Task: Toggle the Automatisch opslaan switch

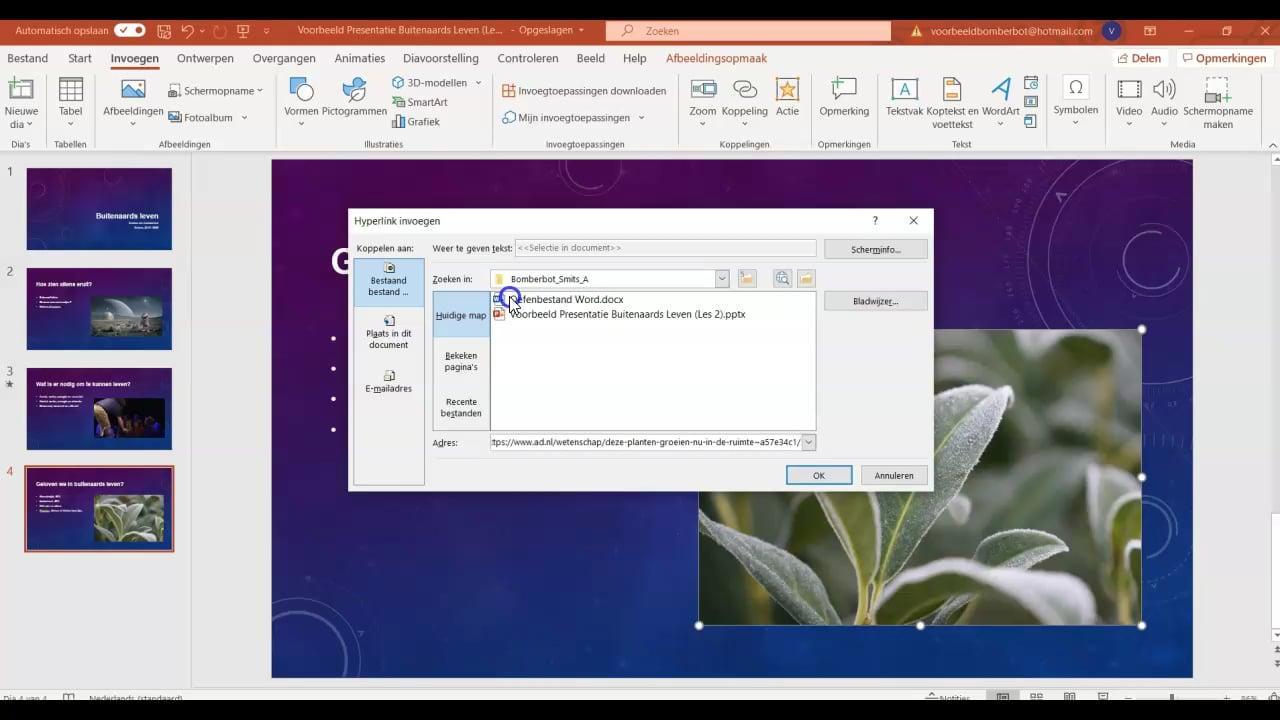Action: 129,31
